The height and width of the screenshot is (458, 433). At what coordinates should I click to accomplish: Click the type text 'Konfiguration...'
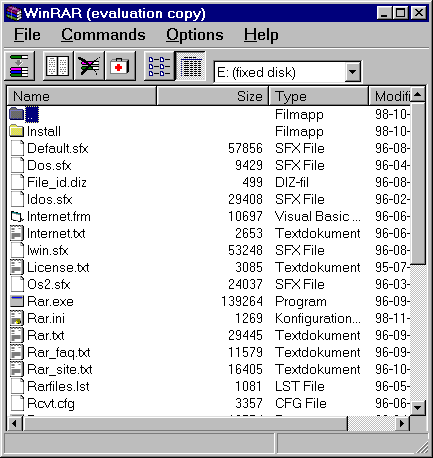[318, 319]
